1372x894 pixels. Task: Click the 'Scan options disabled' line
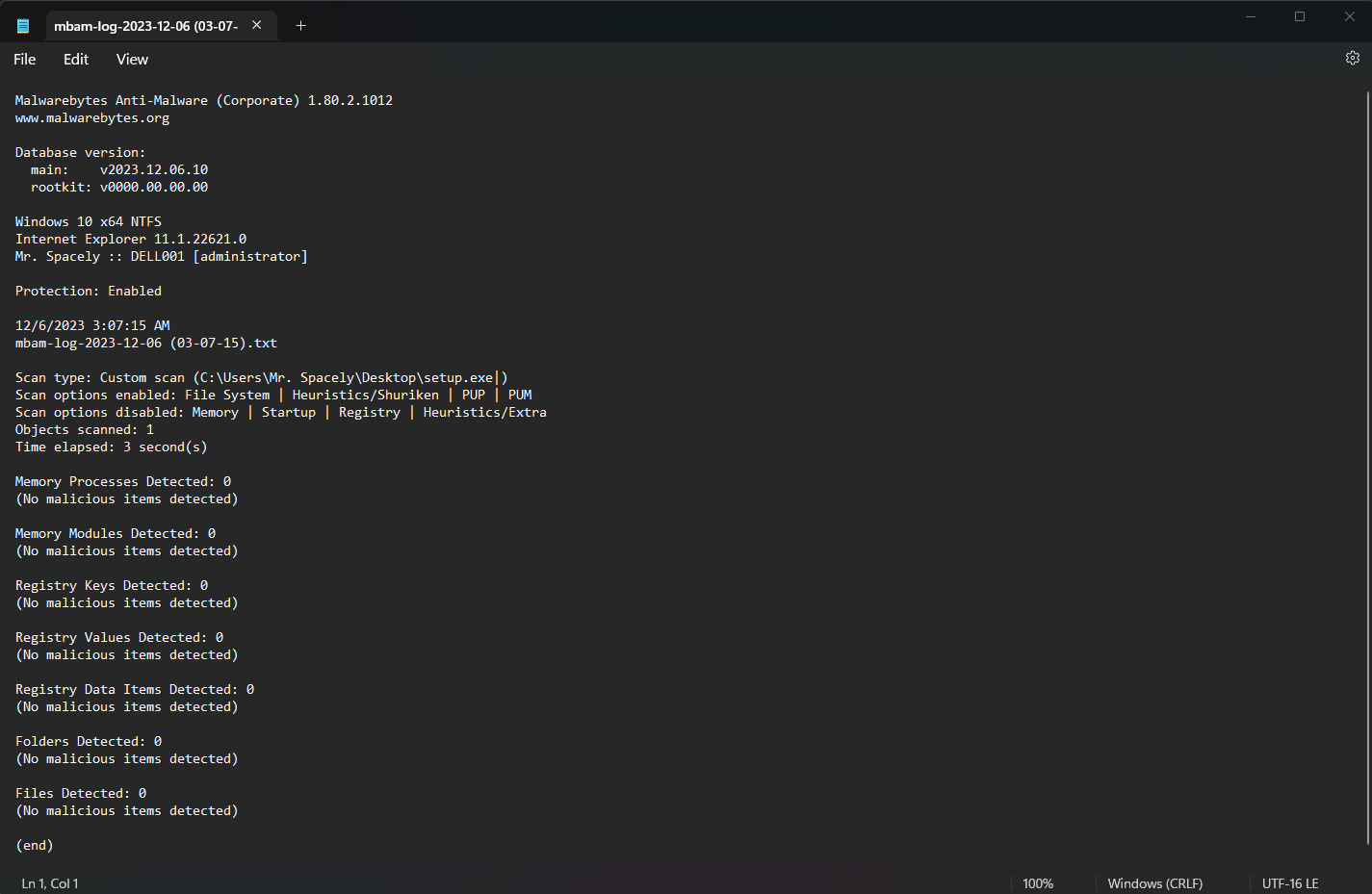click(281, 413)
